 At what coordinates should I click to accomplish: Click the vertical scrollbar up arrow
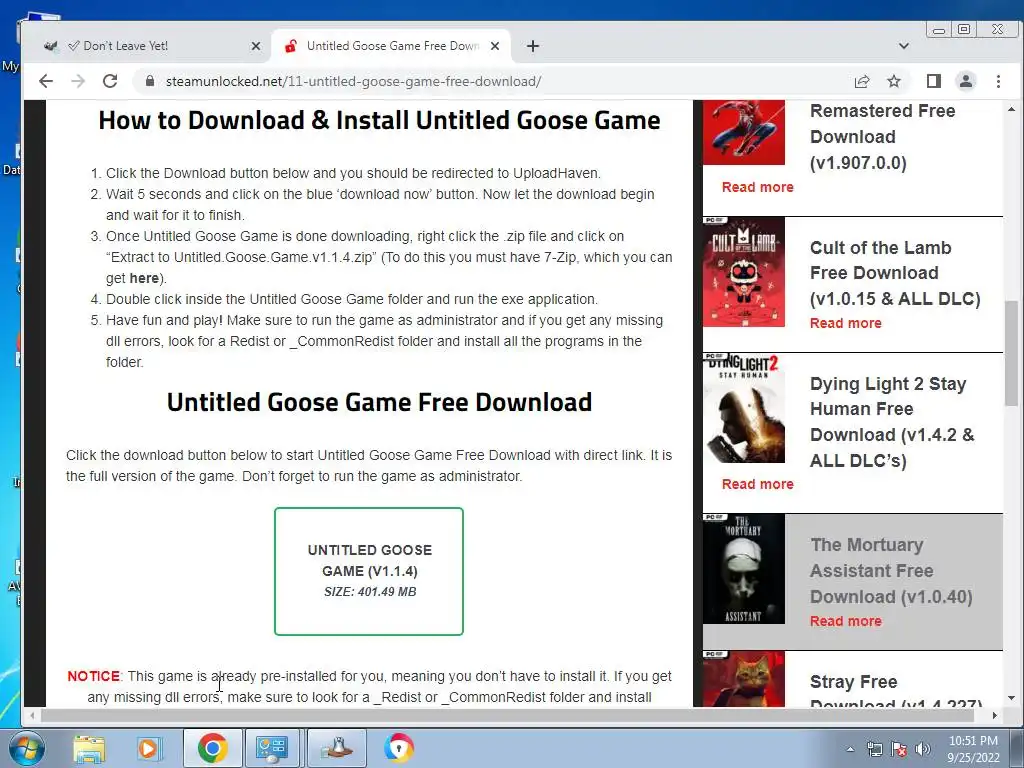tap(1012, 110)
